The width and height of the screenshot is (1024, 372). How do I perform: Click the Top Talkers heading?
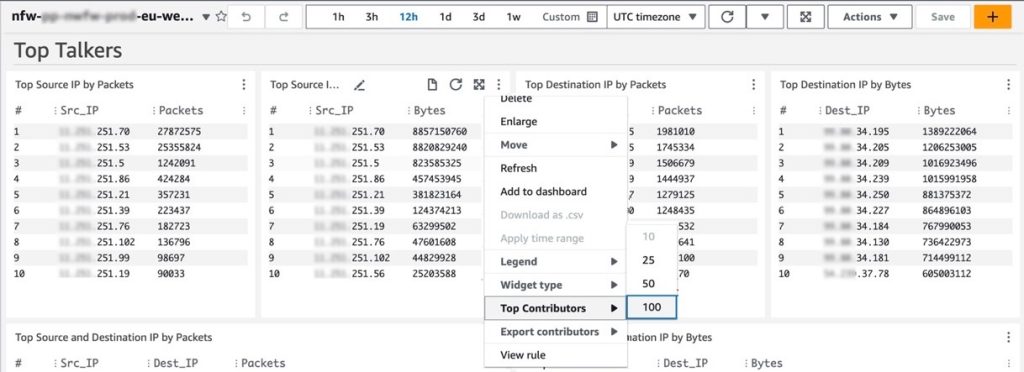tap(68, 51)
